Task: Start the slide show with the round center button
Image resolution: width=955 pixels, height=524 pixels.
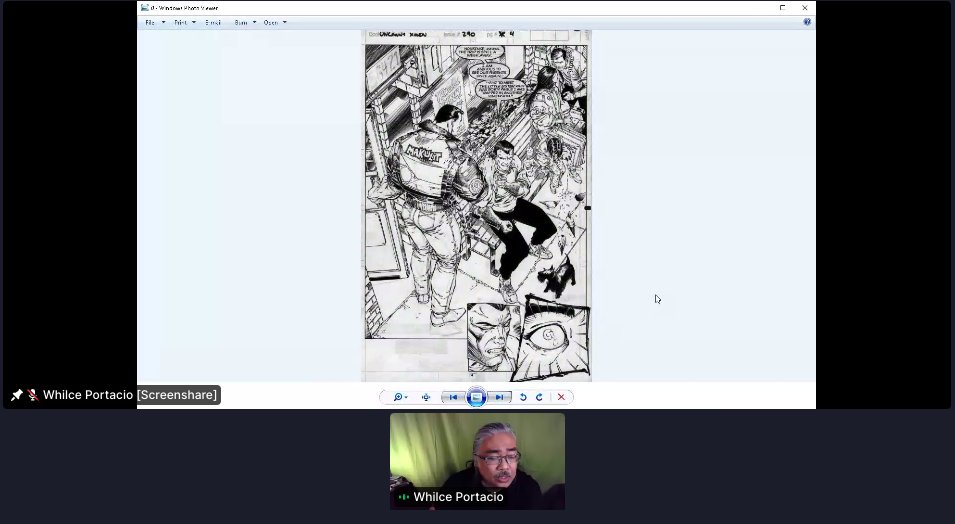Action: coord(476,397)
